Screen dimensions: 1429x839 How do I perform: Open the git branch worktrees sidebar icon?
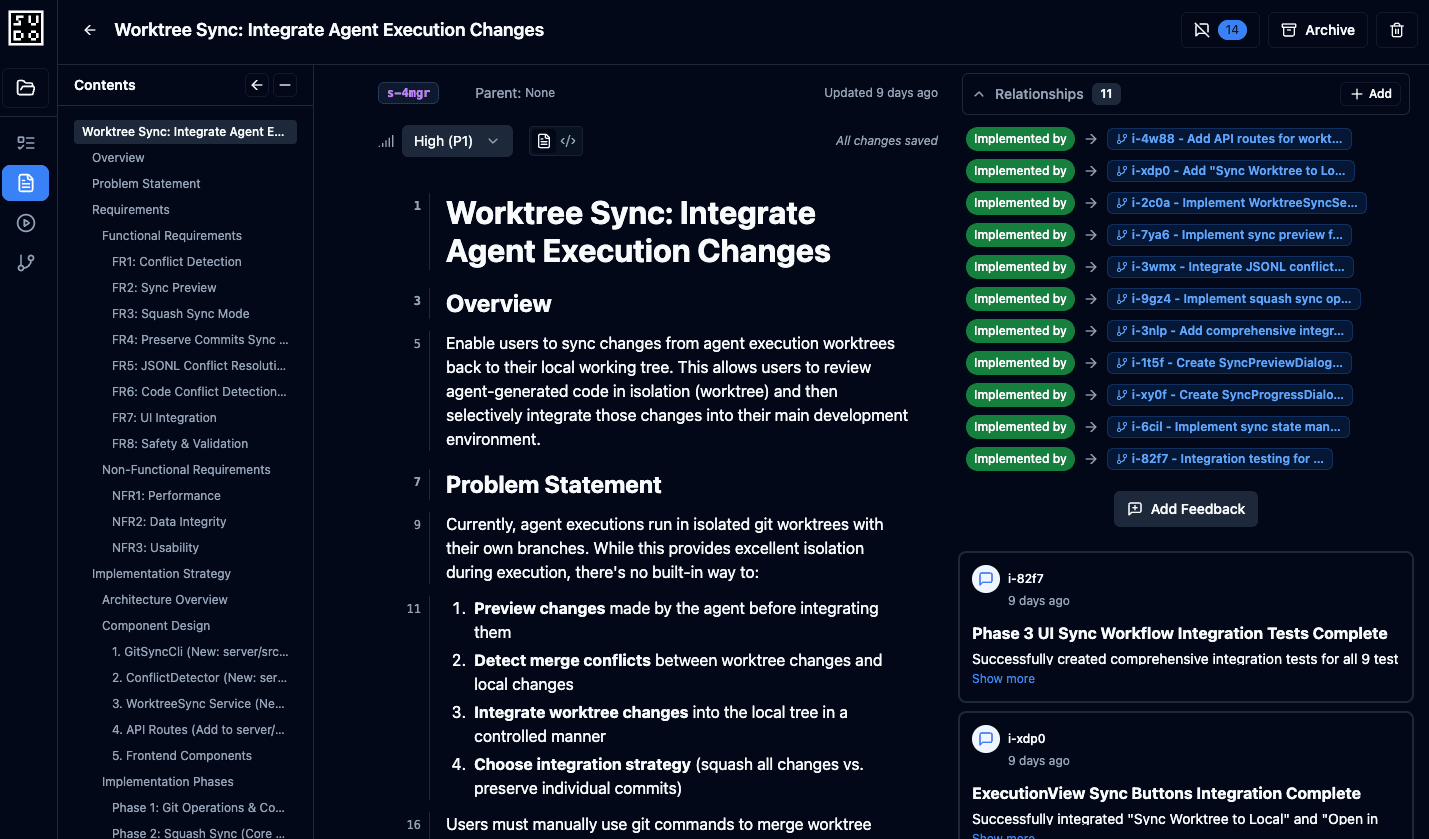pyautogui.click(x=26, y=263)
